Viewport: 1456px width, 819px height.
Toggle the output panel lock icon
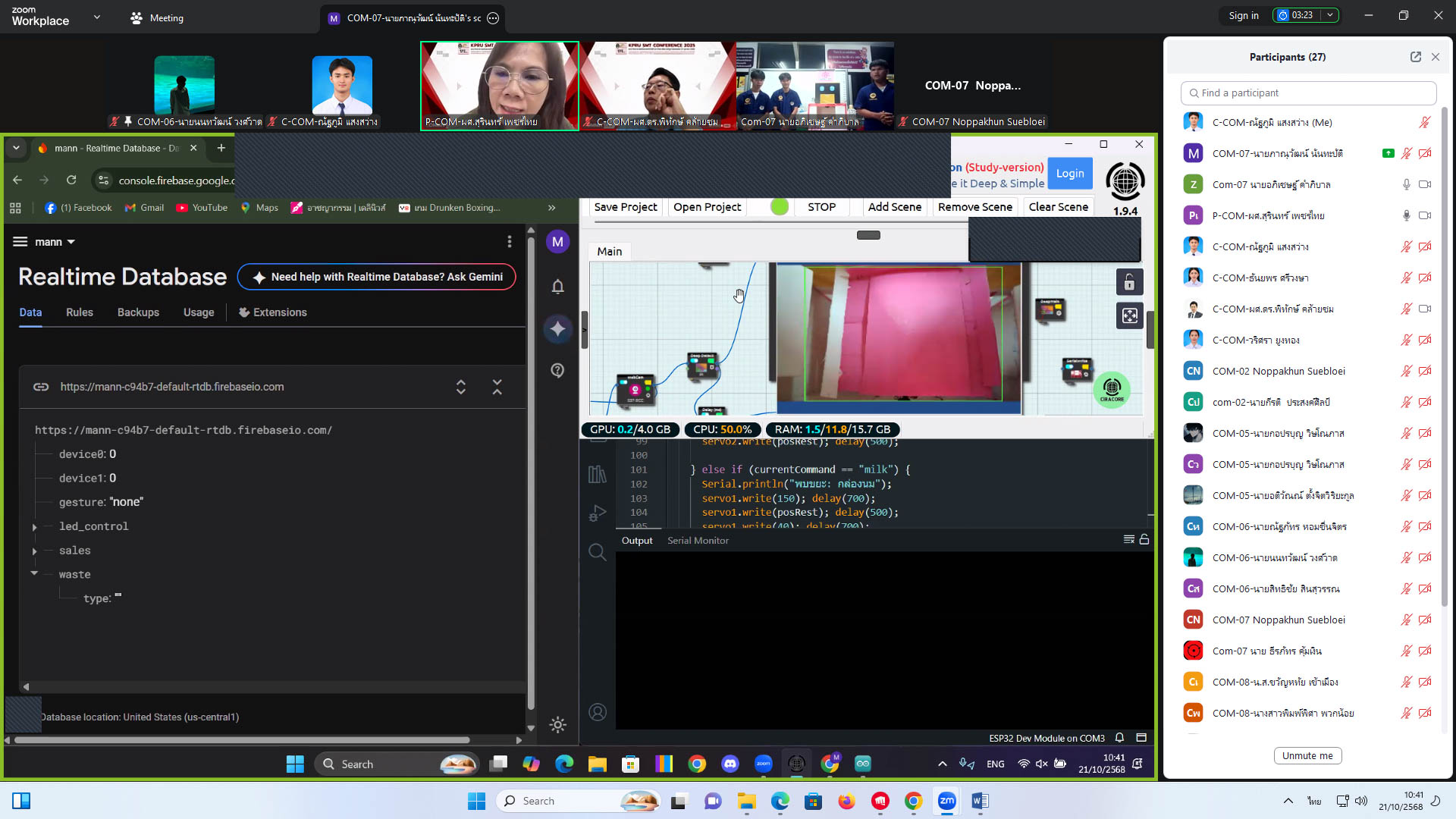click(x=1144, y=539)
